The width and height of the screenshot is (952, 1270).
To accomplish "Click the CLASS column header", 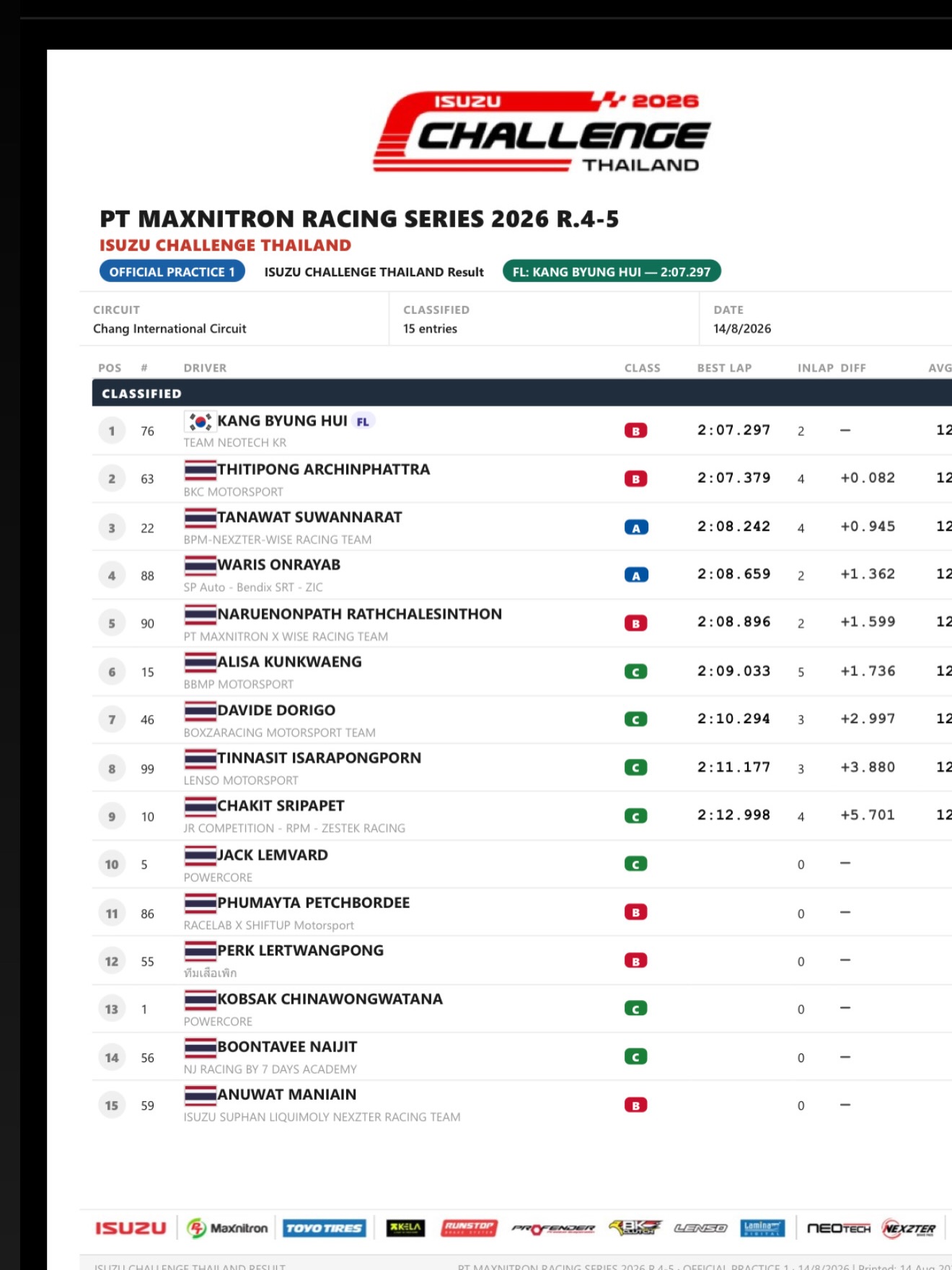I will click(643, 368).
